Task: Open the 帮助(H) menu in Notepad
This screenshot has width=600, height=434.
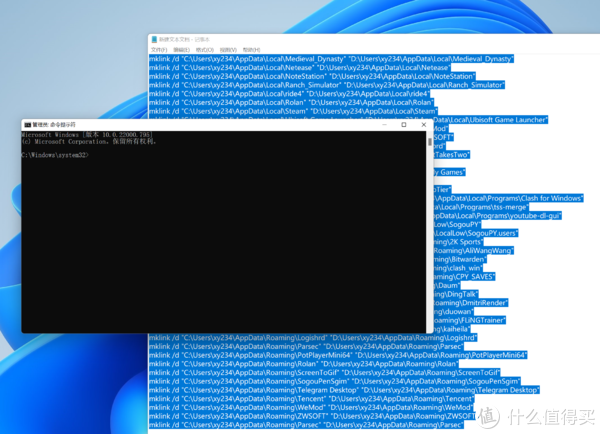Action: click(251, 50)
